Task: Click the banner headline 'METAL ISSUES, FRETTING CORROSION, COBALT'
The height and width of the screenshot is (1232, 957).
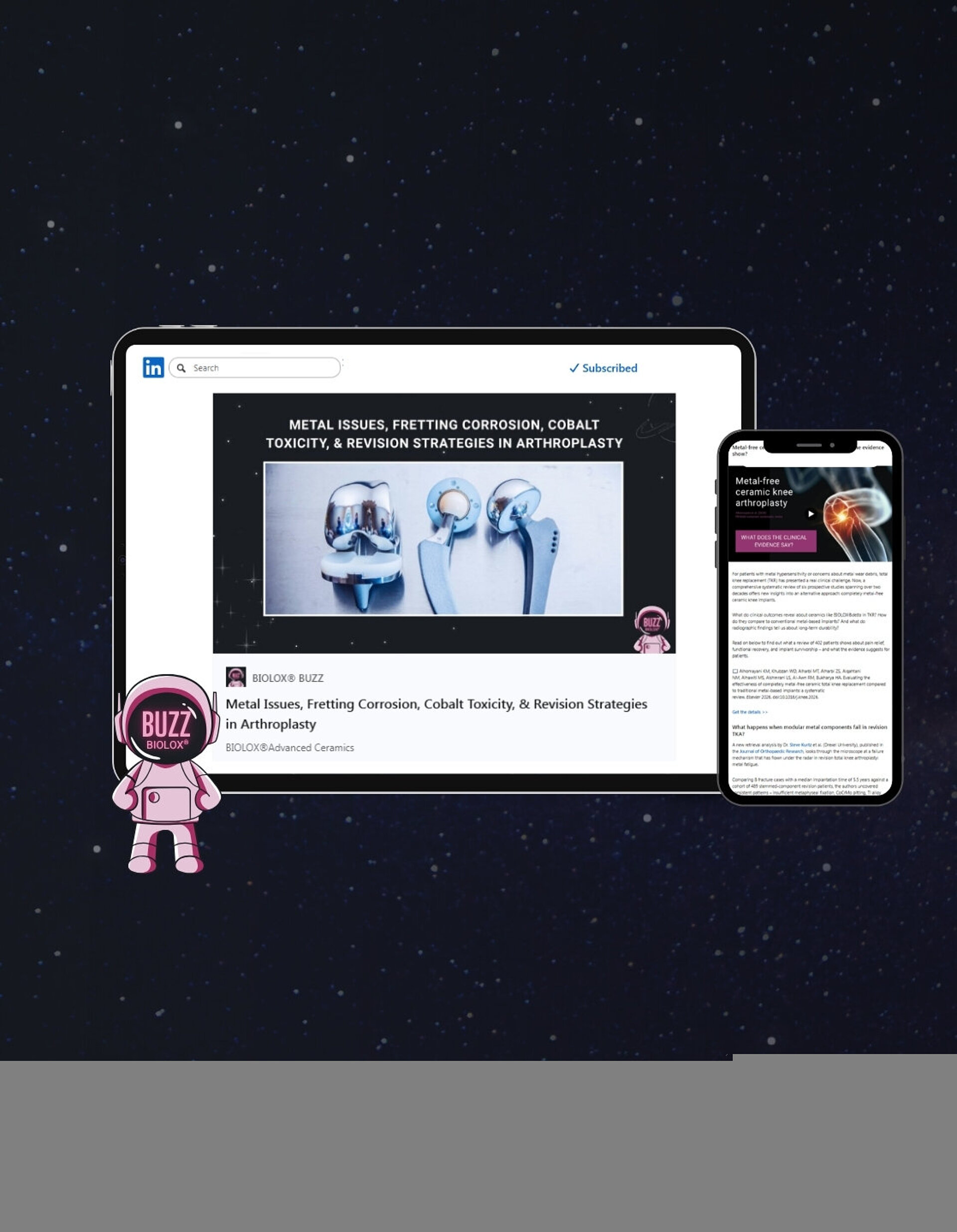Action: tap(444, 425)
